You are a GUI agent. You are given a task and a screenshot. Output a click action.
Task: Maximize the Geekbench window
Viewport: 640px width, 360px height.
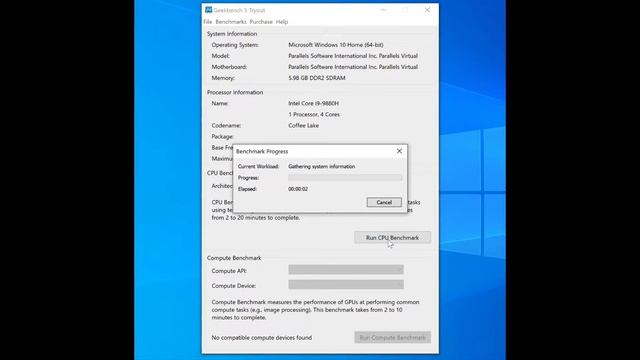point(405,10)
